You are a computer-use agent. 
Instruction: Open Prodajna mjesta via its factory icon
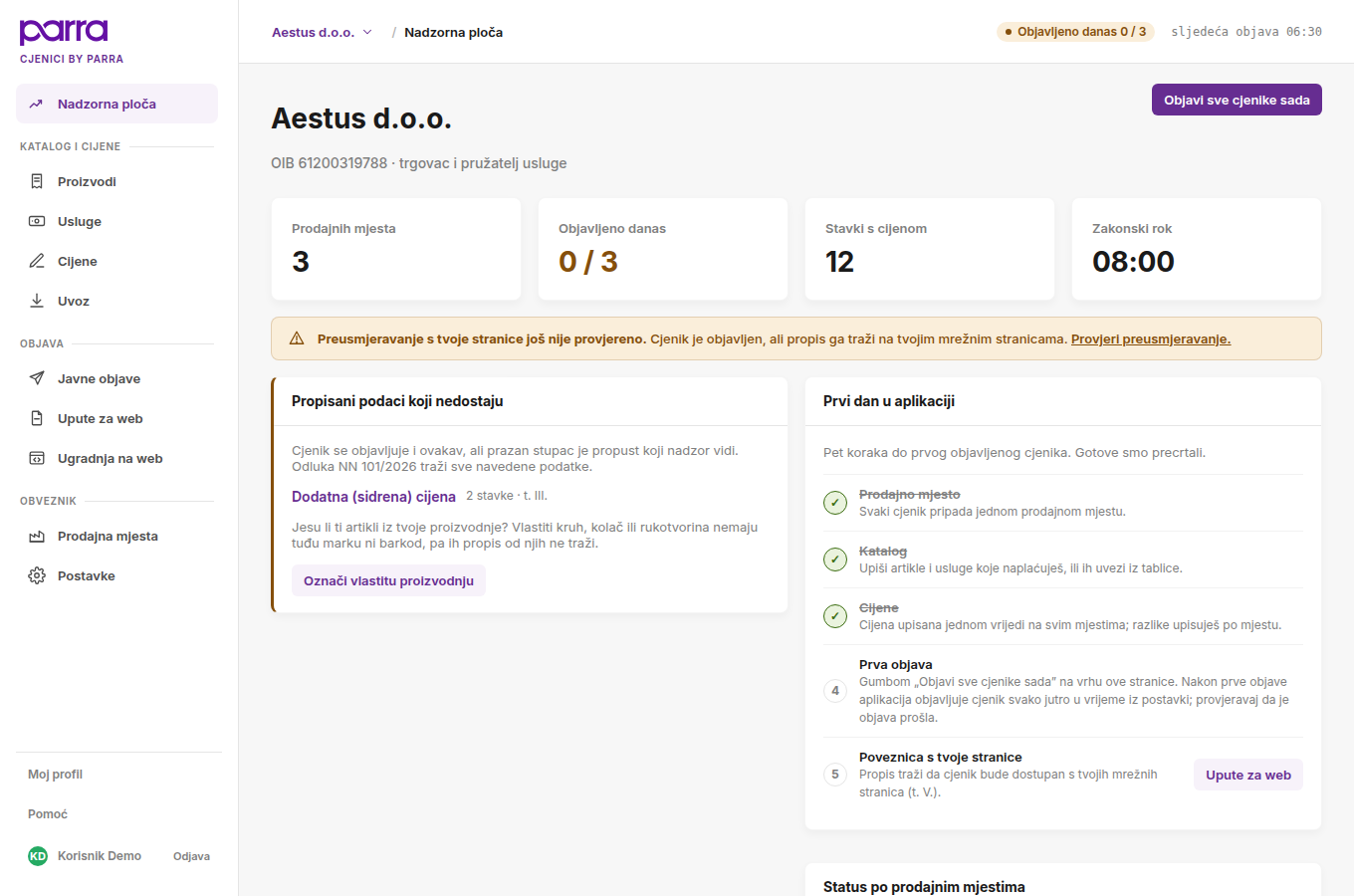point(37,536)
